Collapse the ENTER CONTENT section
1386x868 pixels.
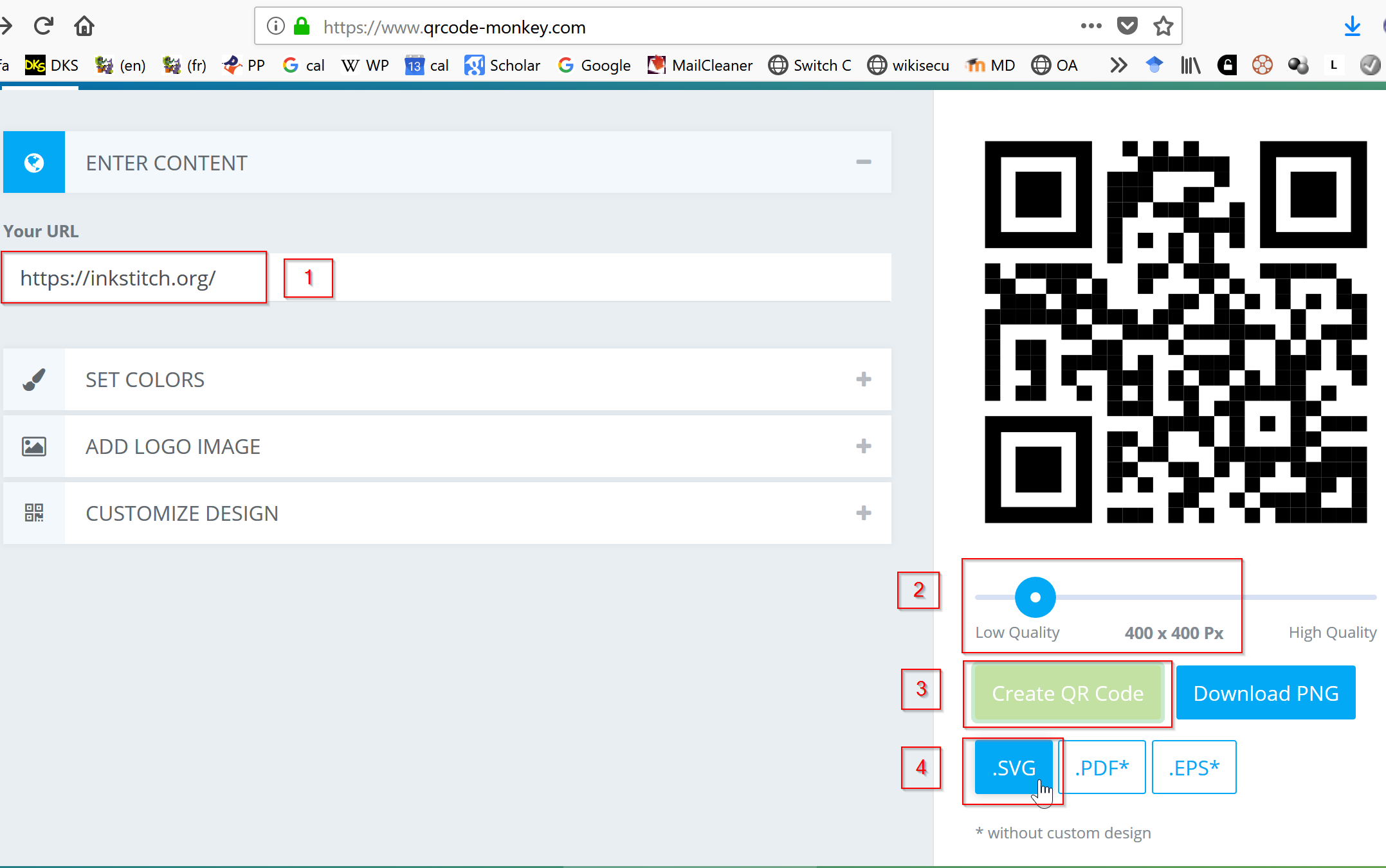pyautogui.click(x=863, y=162)
